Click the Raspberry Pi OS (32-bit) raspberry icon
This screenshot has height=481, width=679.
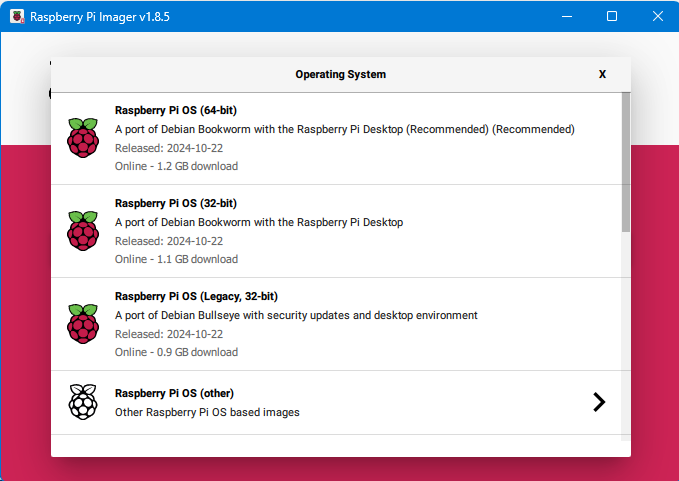point(83,231)
